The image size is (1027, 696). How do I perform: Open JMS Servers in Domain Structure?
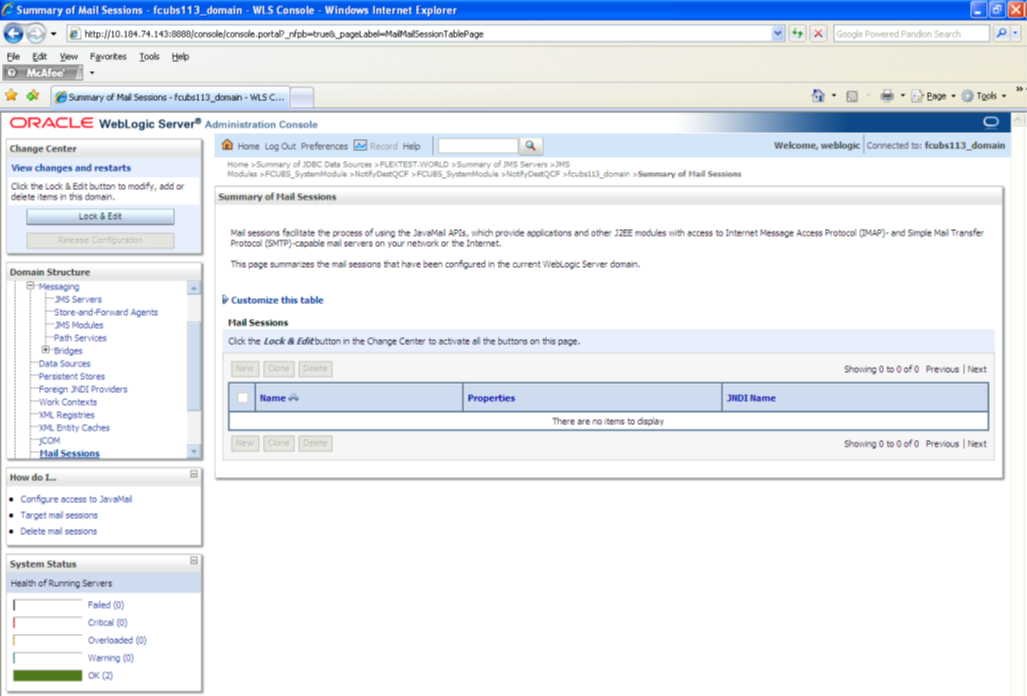[x=78, y=299]
